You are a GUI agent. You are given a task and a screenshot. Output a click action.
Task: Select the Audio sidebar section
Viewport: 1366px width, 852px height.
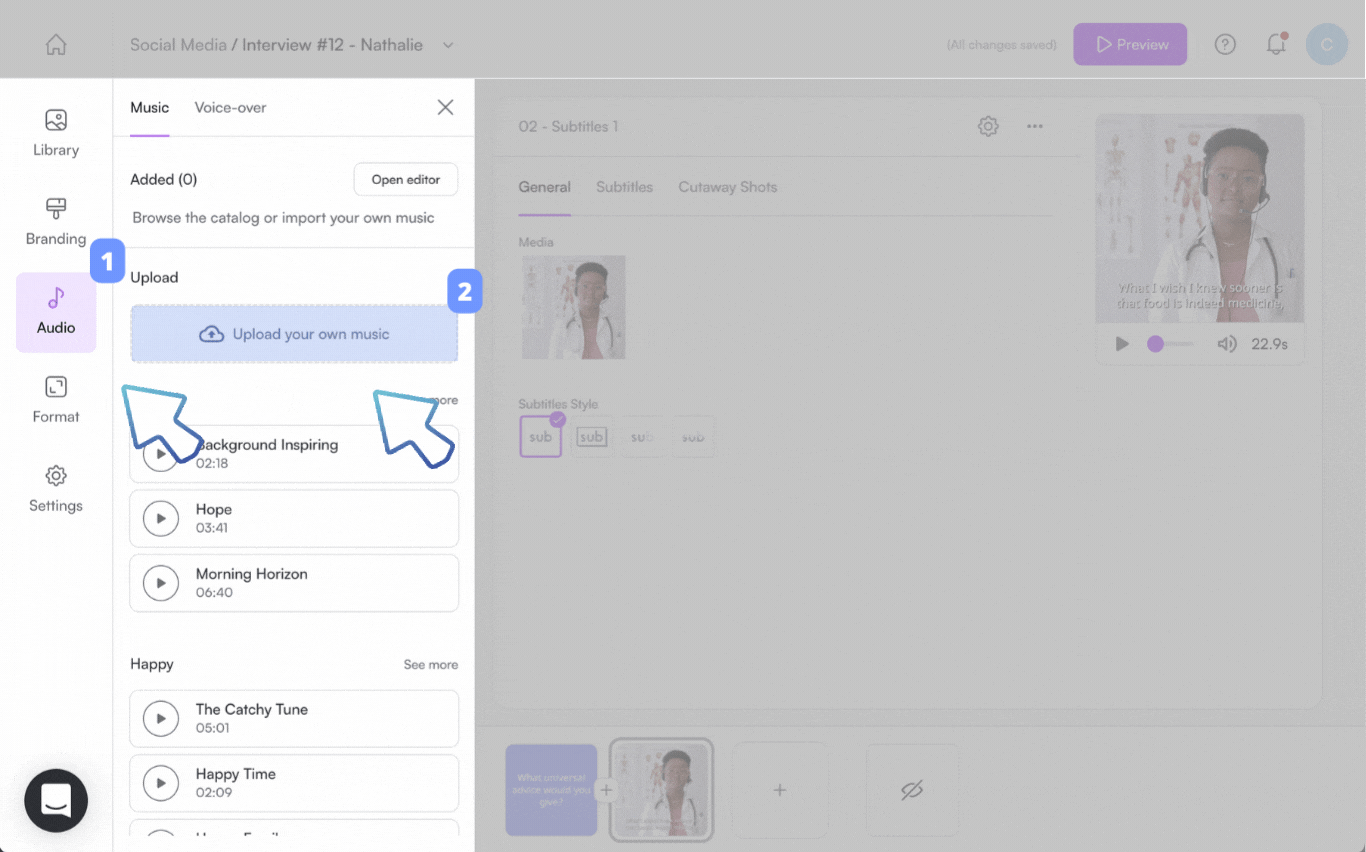pyautogui.click(x=56, y=312)
